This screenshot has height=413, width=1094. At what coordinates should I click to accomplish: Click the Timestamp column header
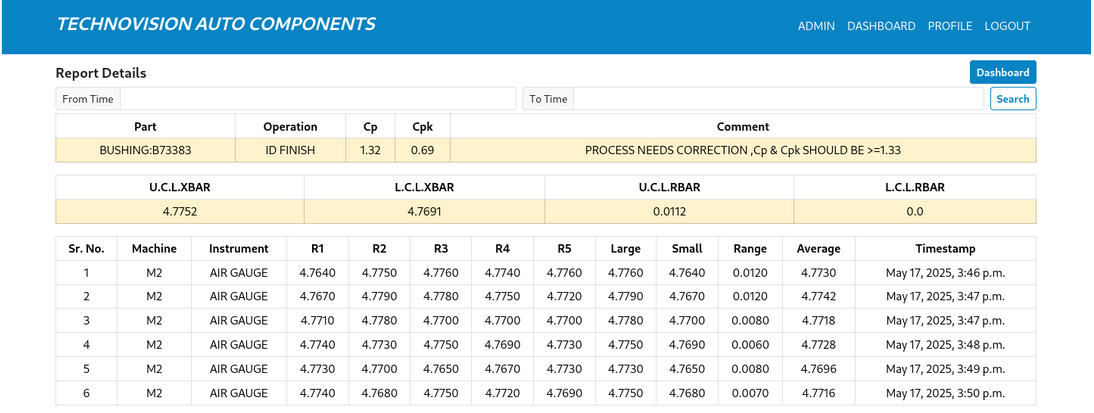[945, 249]
